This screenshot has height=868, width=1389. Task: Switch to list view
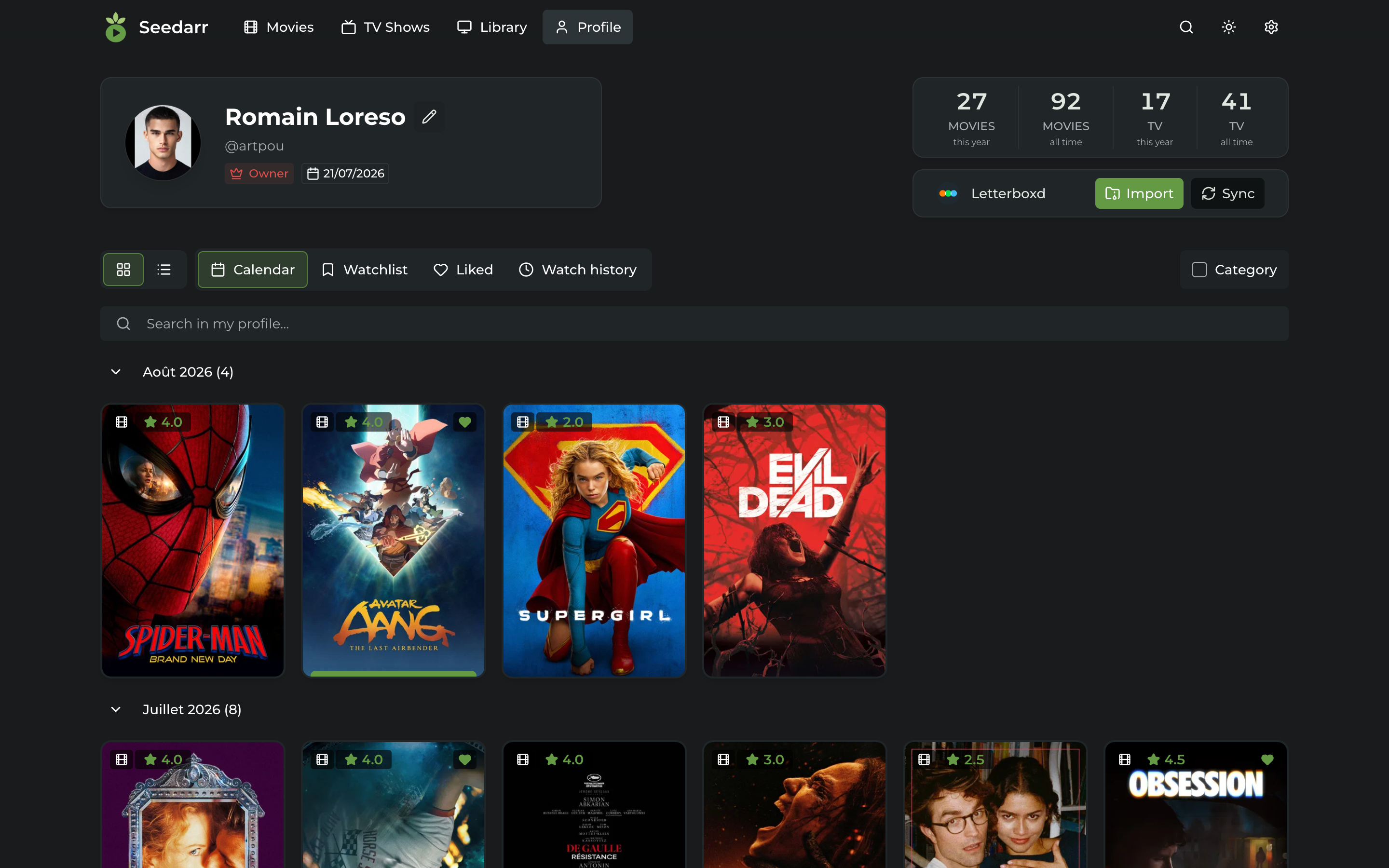(164, 269)
